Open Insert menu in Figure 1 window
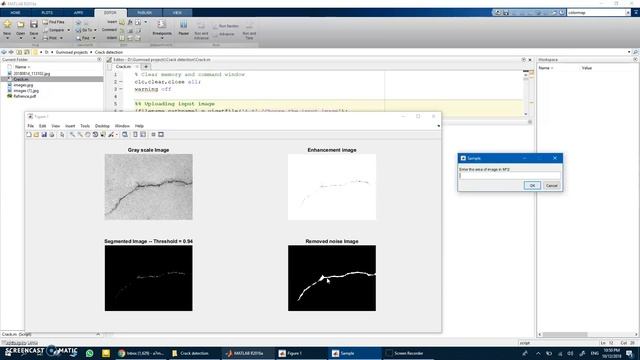This screenshot has width=640, height=360. 70,126
